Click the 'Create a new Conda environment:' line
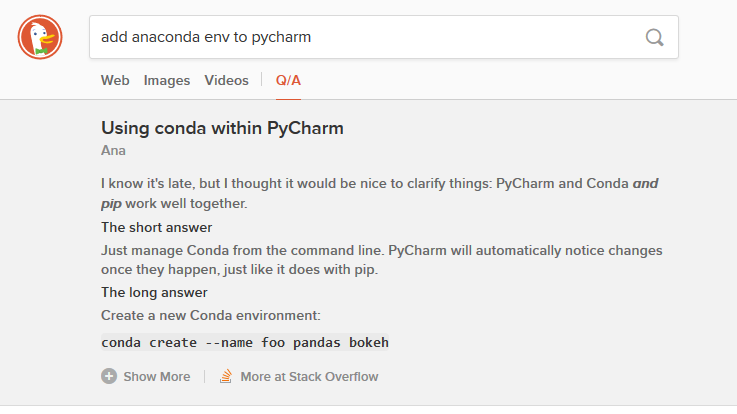The height and width of the screenshot is (414, 737). (x=210, y=316)
